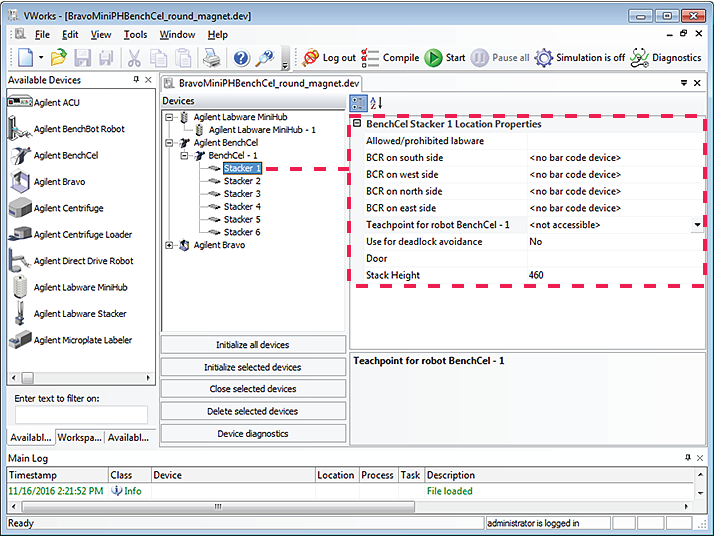The image size is (714, 536).
Task: Collapse the Agilent Labware MiniHub tree node
Action: 170,117
